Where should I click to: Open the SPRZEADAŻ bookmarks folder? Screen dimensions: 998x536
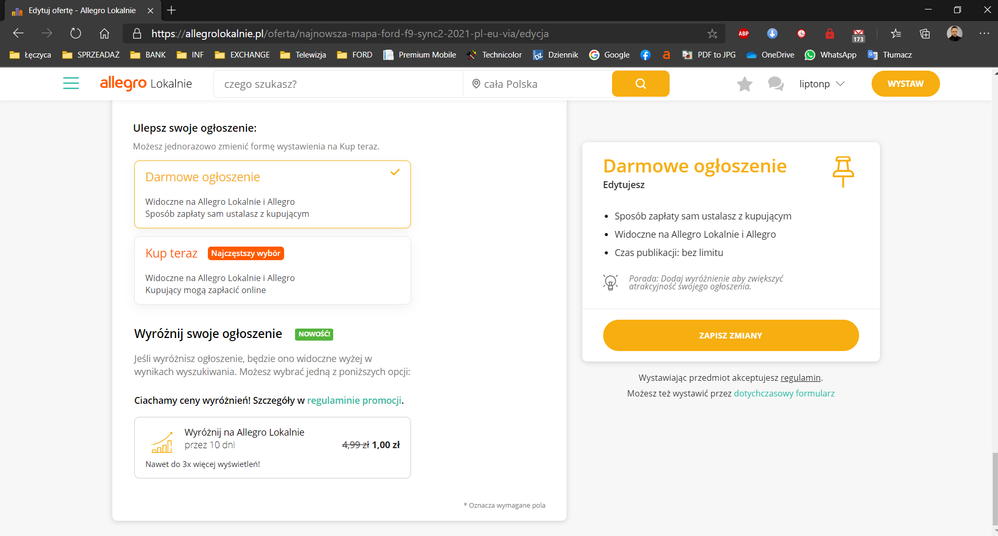tap(91, 55)
